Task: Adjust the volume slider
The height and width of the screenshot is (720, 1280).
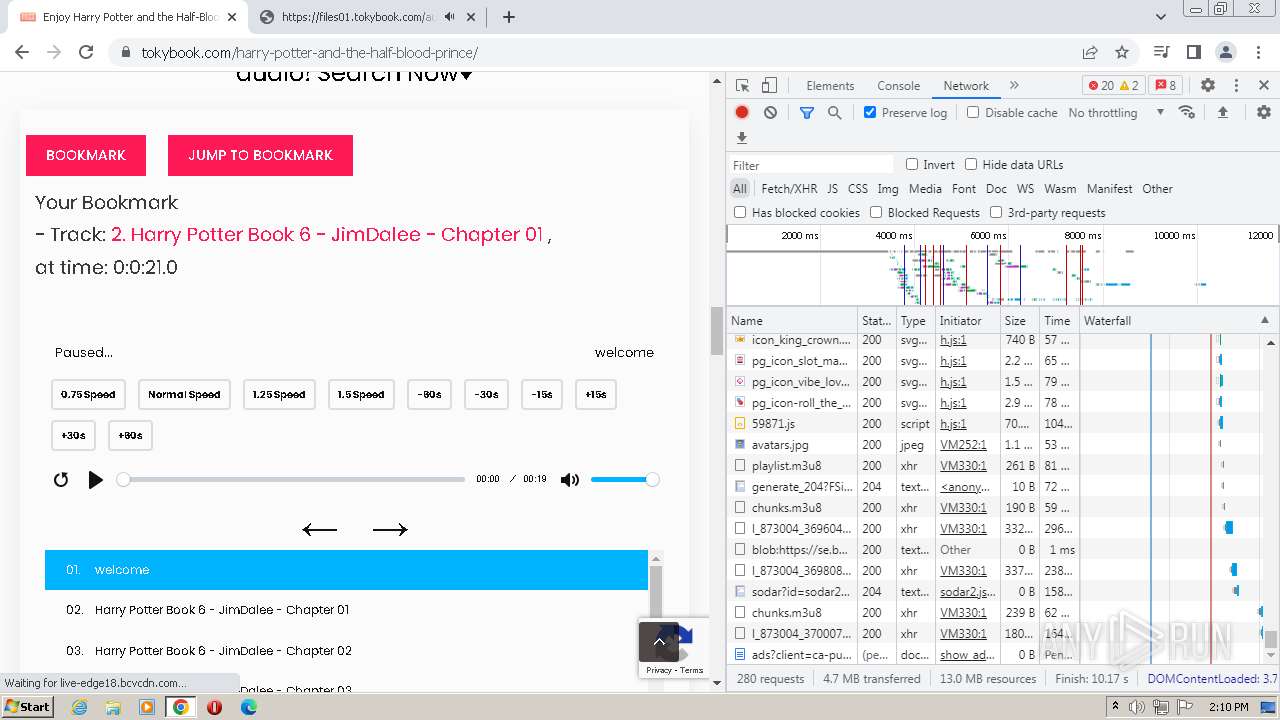Action: 625,480
